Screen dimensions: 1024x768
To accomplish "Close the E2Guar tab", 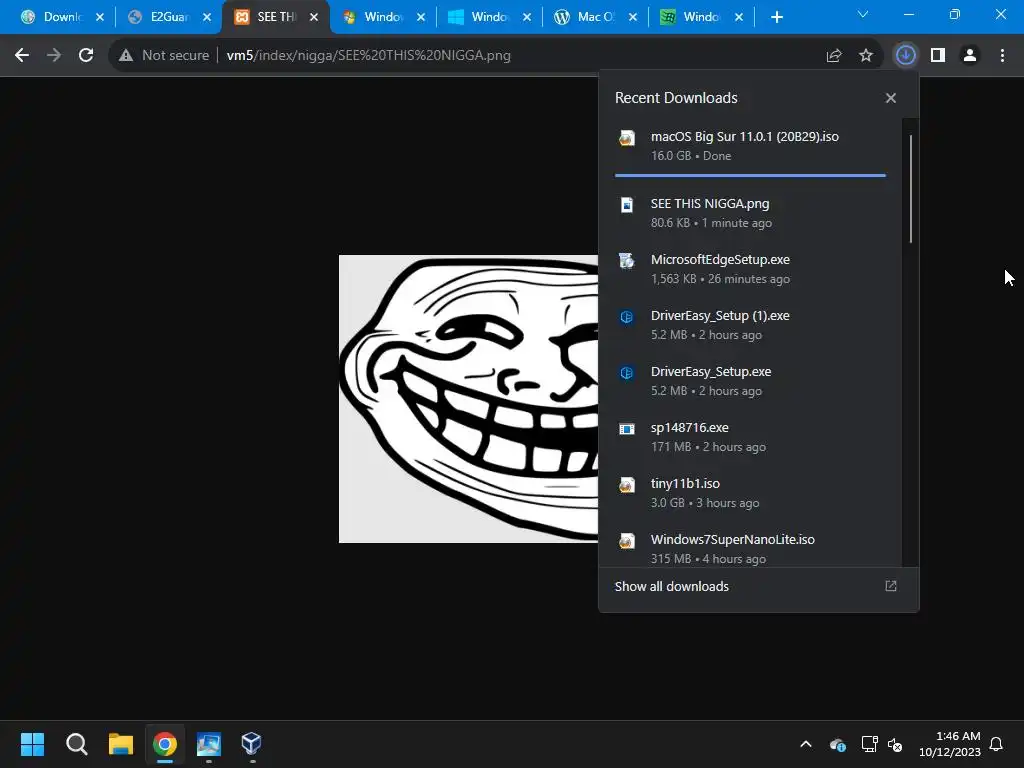I will point(207,18).
